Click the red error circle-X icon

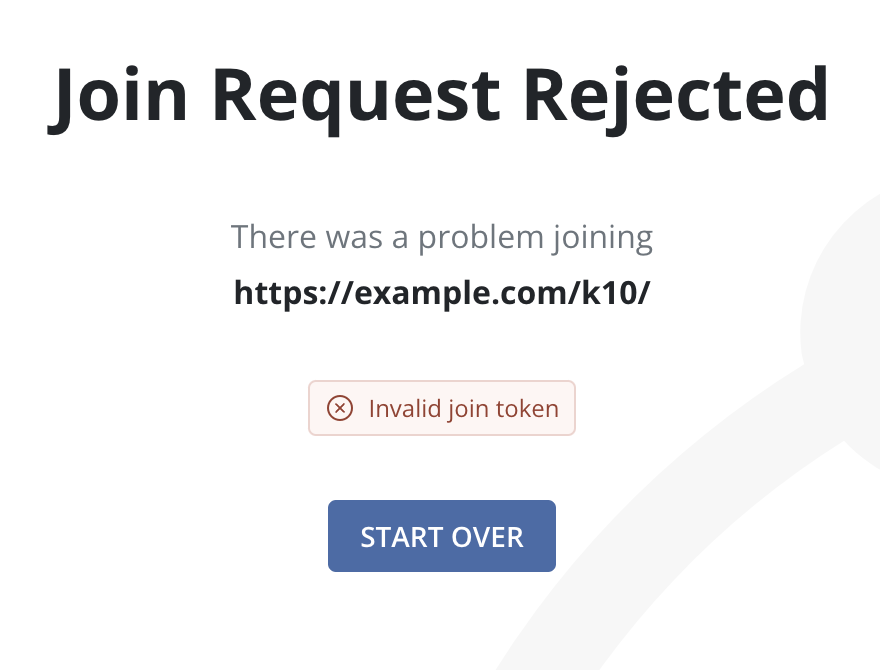(341, 408)
